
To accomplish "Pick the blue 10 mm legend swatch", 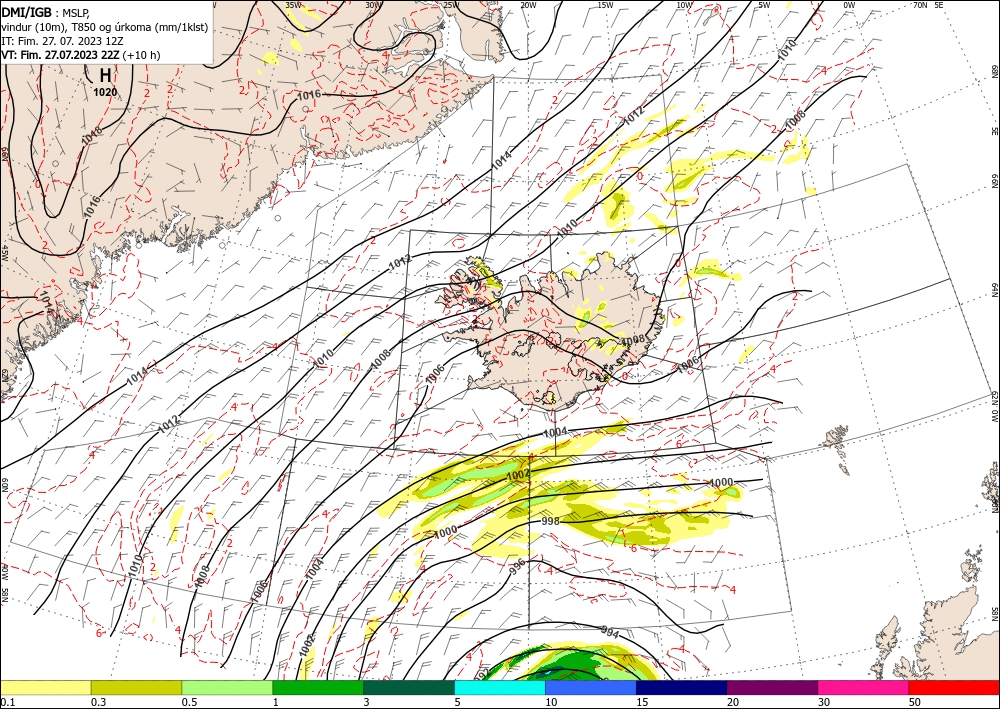I will tap(591, 687).
